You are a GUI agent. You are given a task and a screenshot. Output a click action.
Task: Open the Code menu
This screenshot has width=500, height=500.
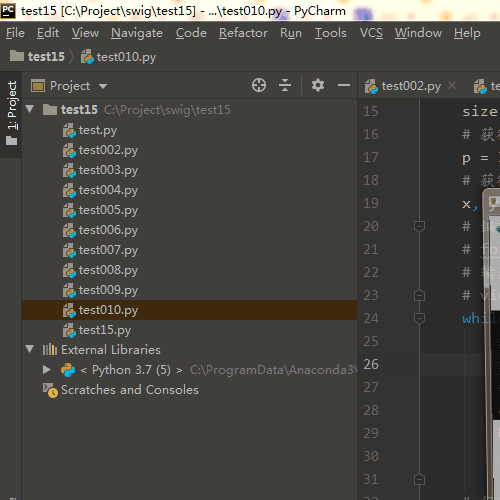pos(191,33)
